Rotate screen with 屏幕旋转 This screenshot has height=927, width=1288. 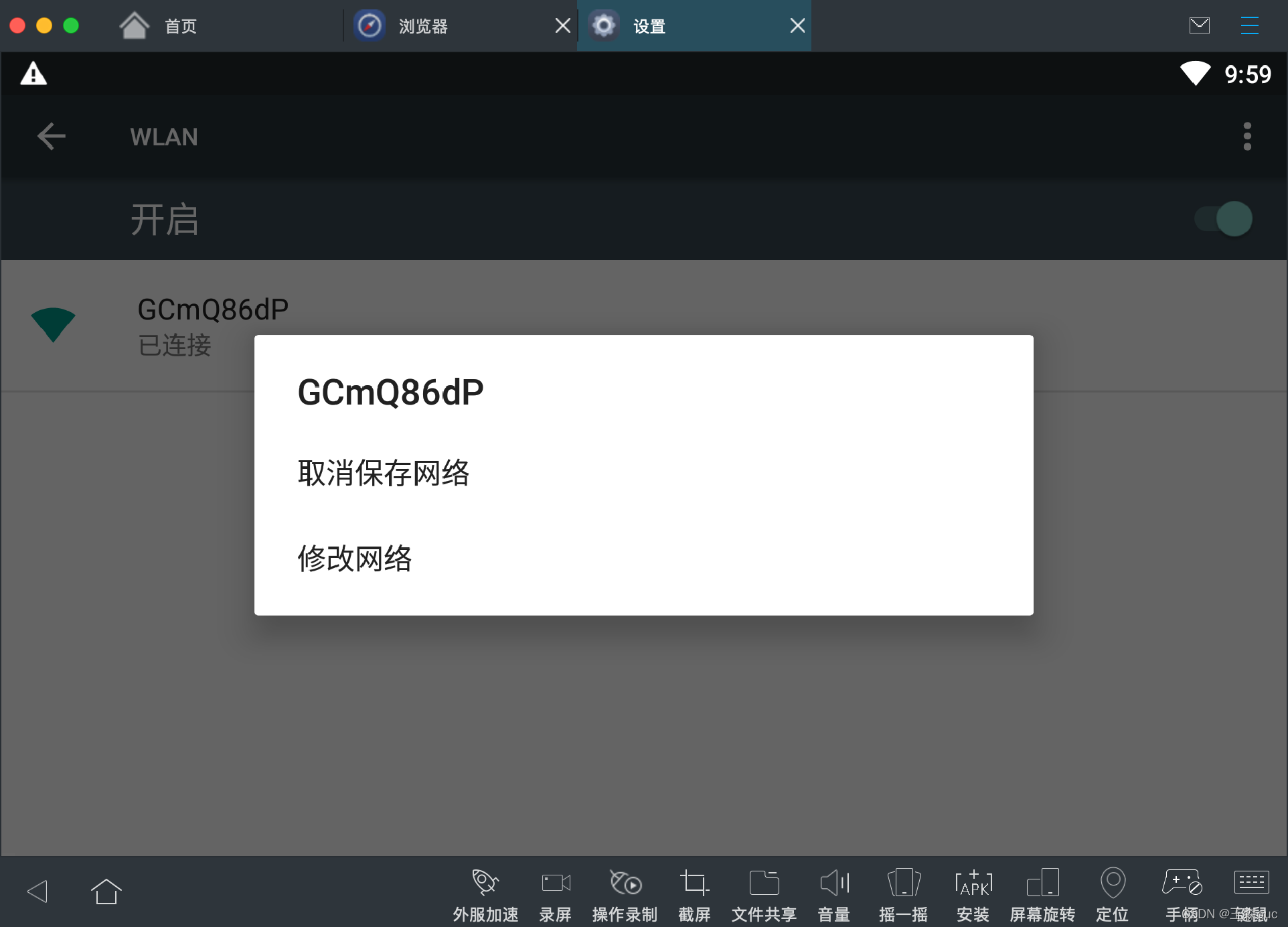(x=1042, y=884)
